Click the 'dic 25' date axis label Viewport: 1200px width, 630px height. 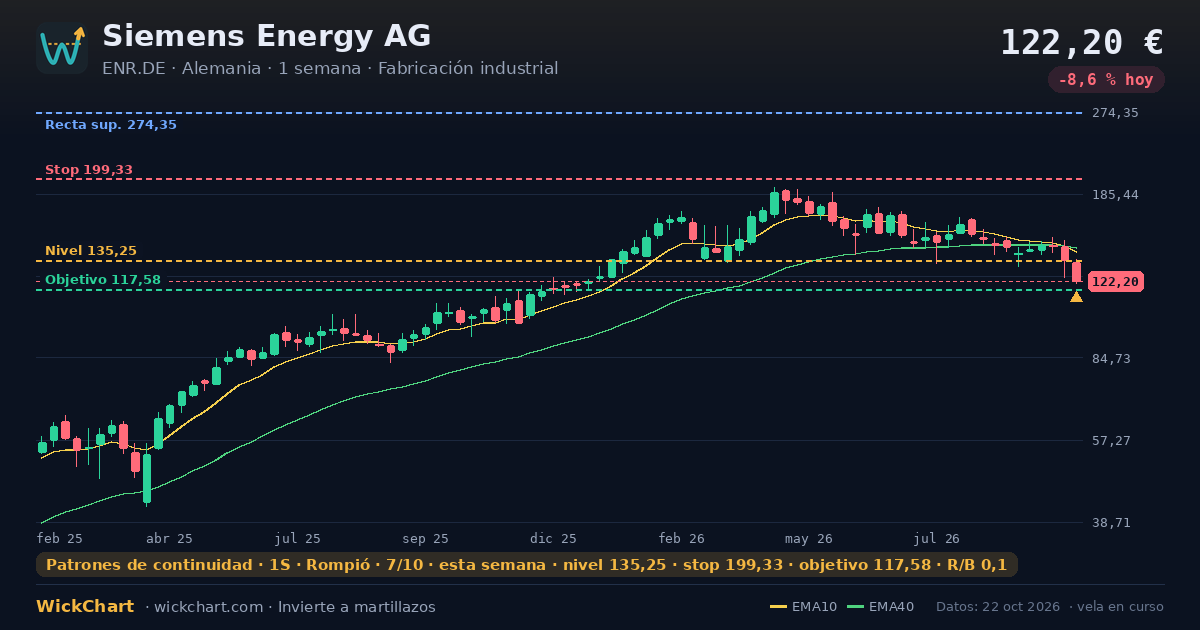point(553,538)
